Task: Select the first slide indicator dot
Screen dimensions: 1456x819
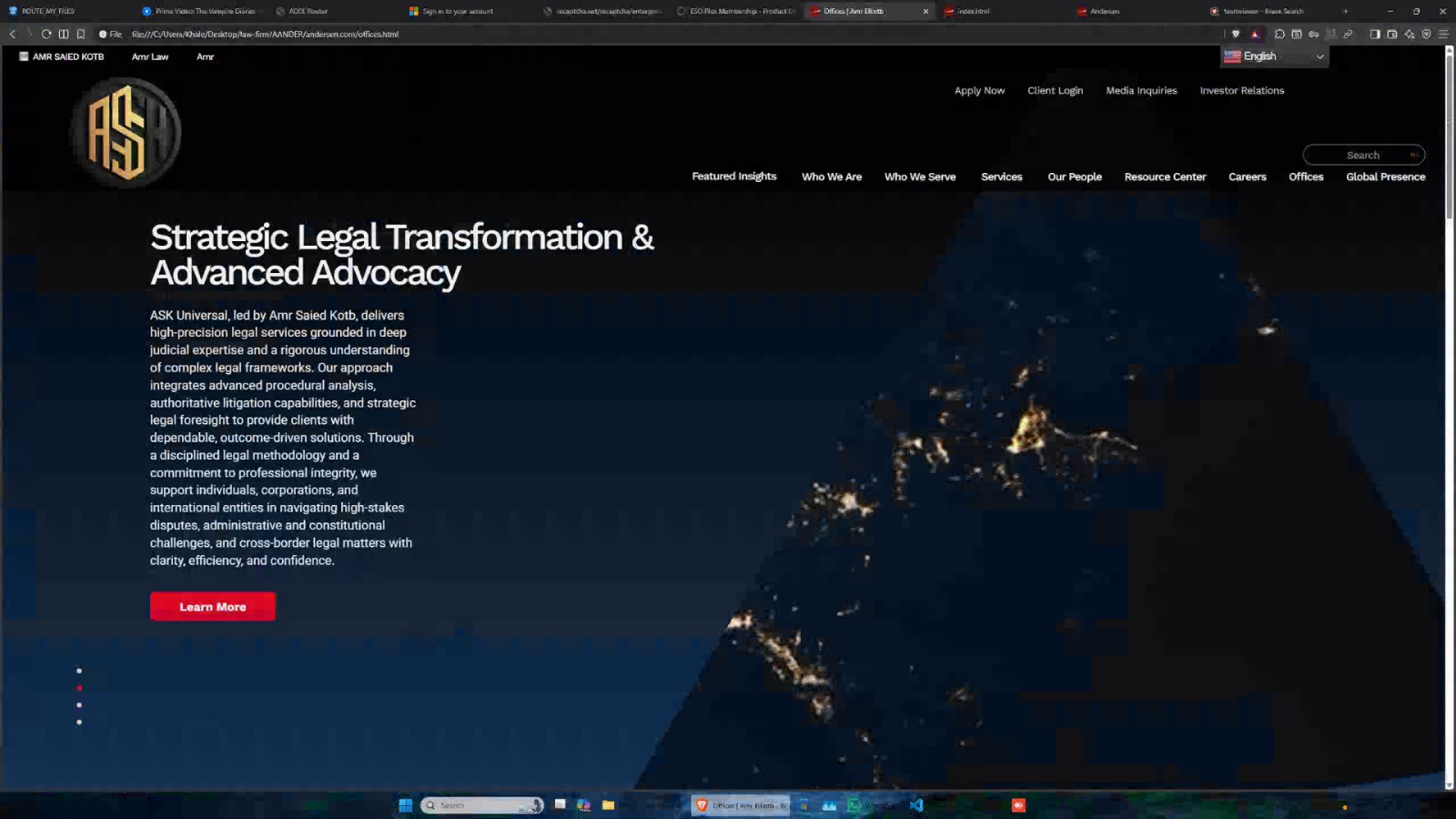Action: [x=79, y=671]
